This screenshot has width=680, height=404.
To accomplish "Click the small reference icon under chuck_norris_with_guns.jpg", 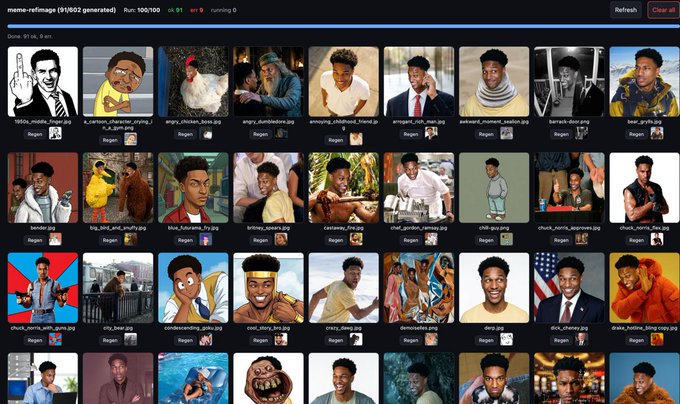I will pos(55,339).
